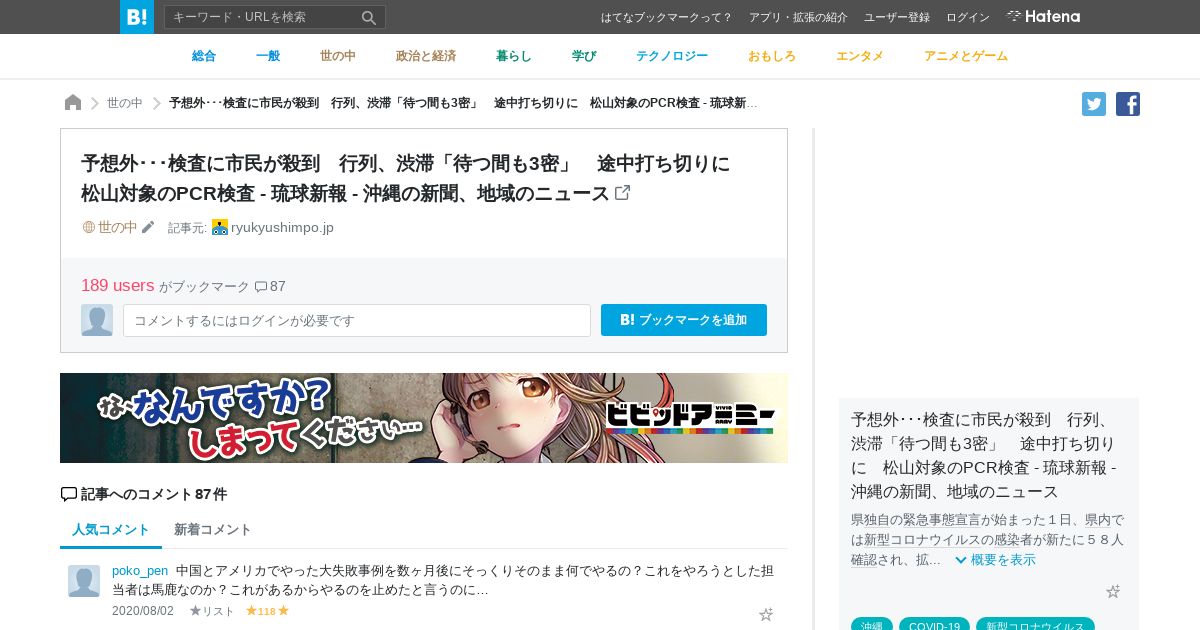Click 2020/08/02 comment date
Screen dimensions: 1200x630
point(143,611)
